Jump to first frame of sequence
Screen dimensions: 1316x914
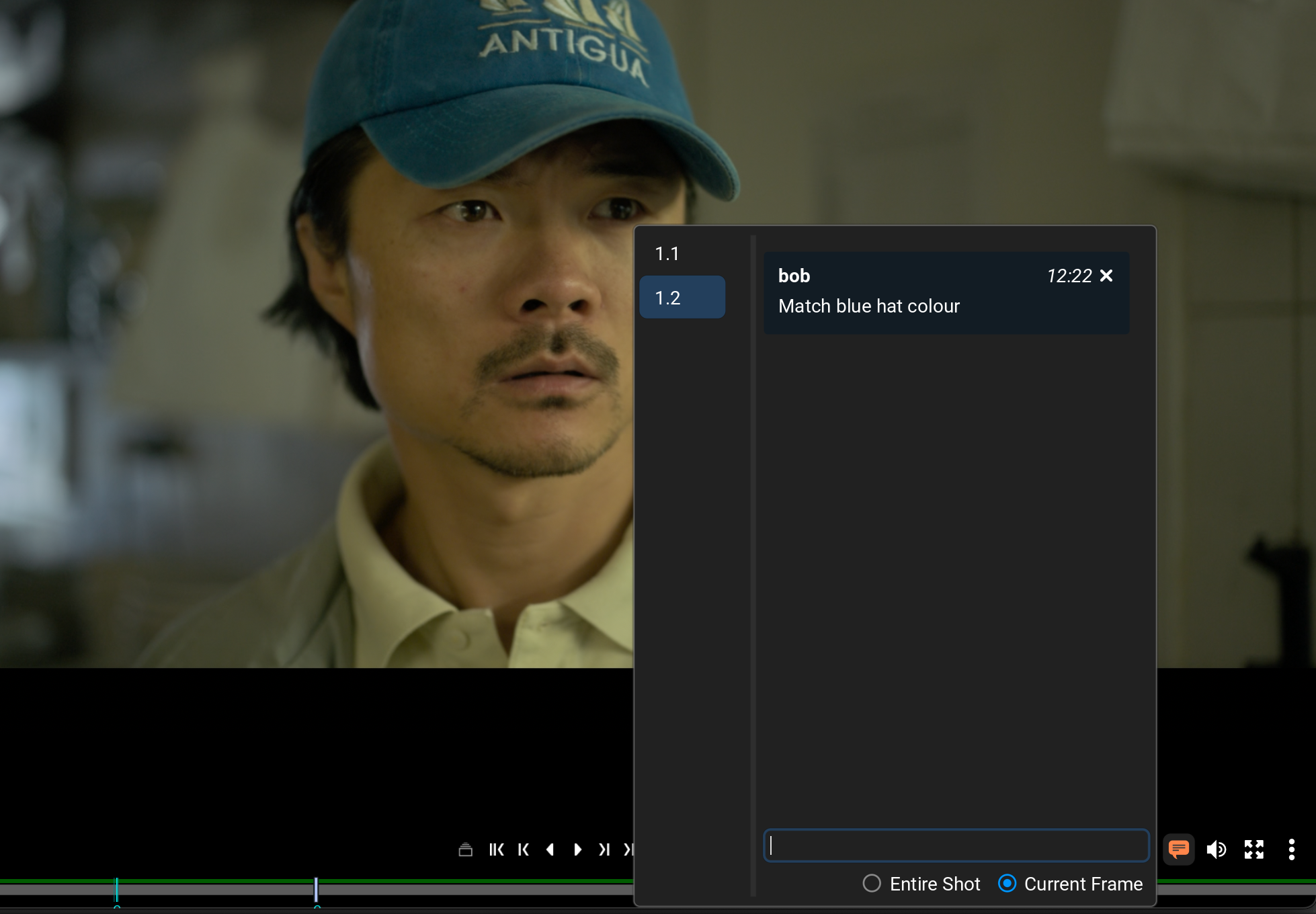click(x=497, y=850)
